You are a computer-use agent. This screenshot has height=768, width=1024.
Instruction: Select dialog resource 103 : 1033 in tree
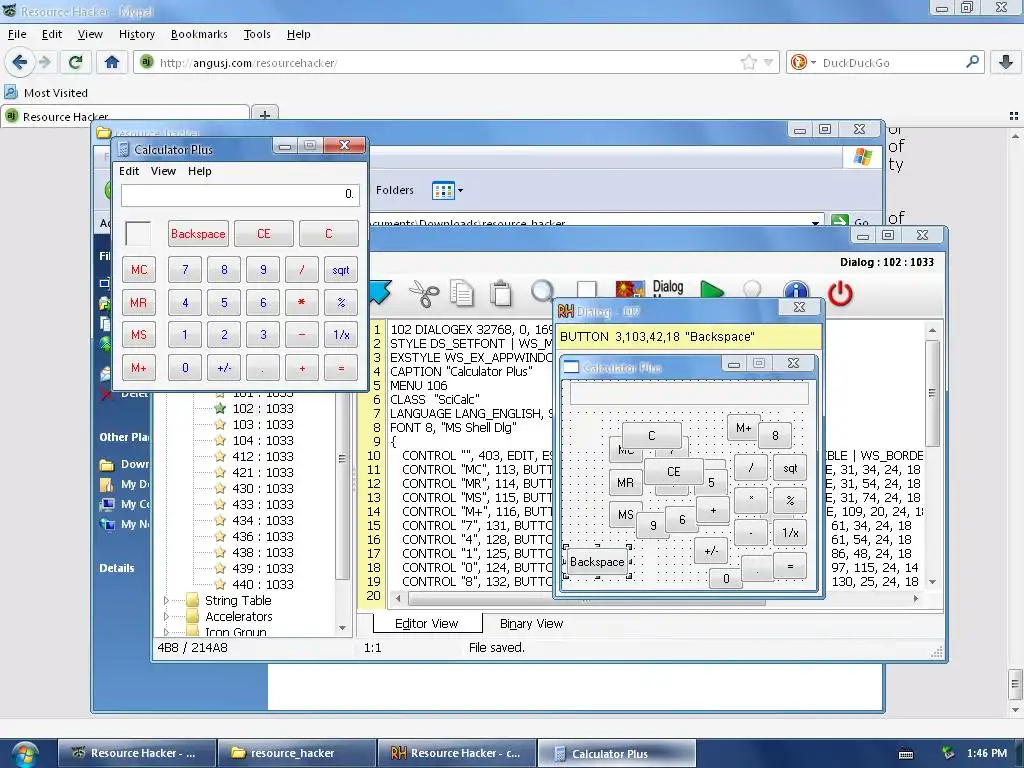pos(263,424)
